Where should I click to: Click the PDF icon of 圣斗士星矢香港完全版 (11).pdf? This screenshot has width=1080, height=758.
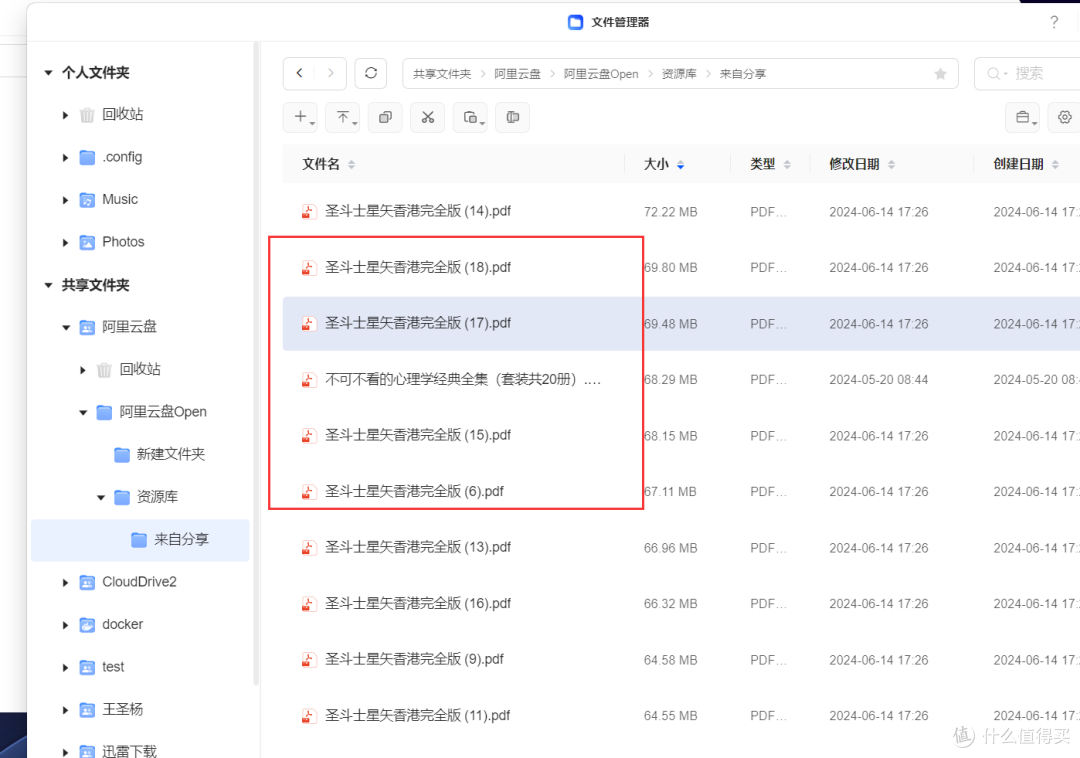309,716
